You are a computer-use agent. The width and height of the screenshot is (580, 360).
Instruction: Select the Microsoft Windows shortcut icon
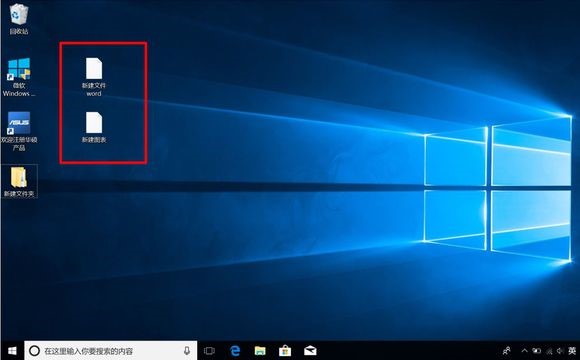[x=19, y=77]
